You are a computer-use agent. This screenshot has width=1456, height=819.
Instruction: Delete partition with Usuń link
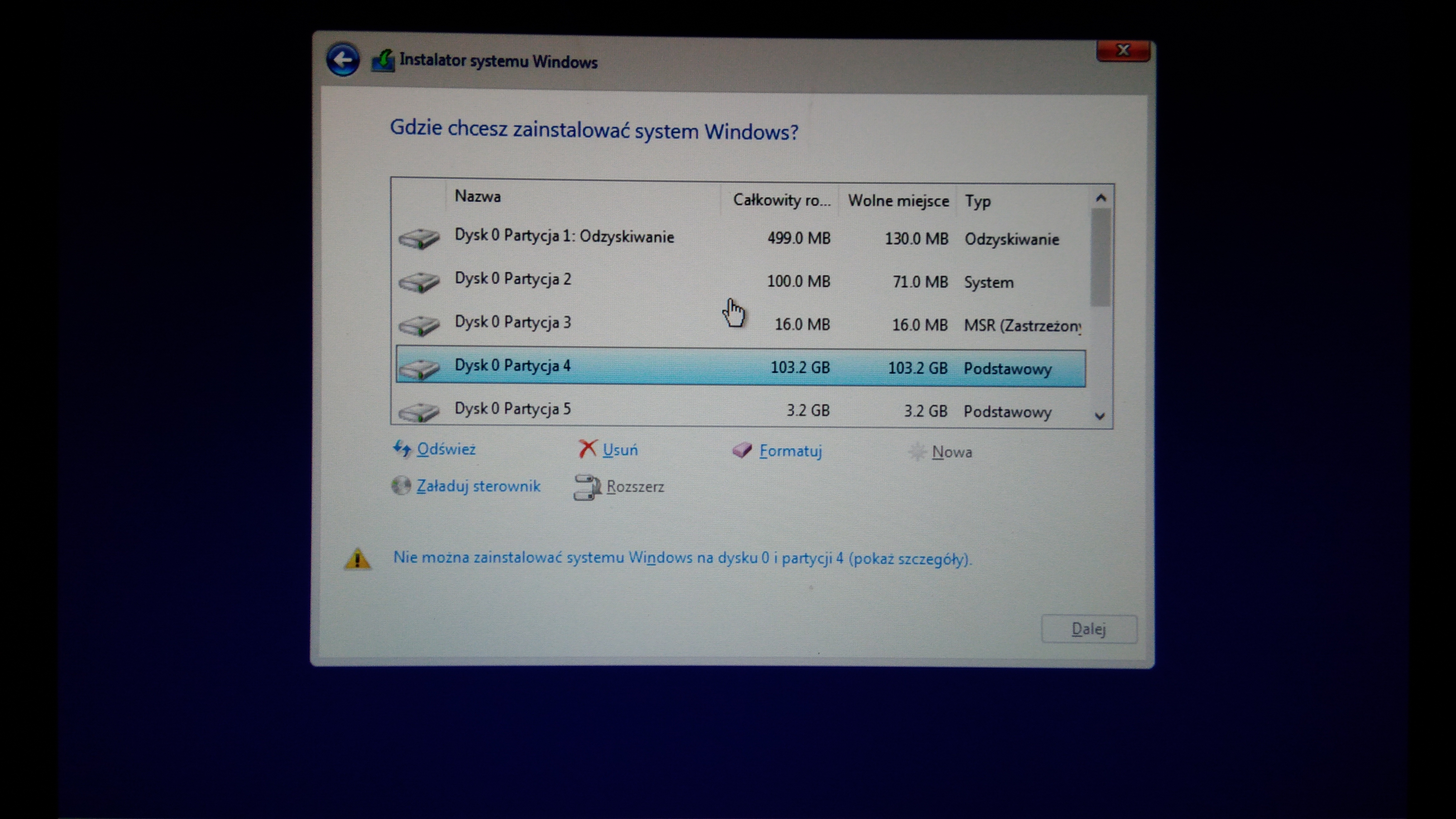(620, 450)
